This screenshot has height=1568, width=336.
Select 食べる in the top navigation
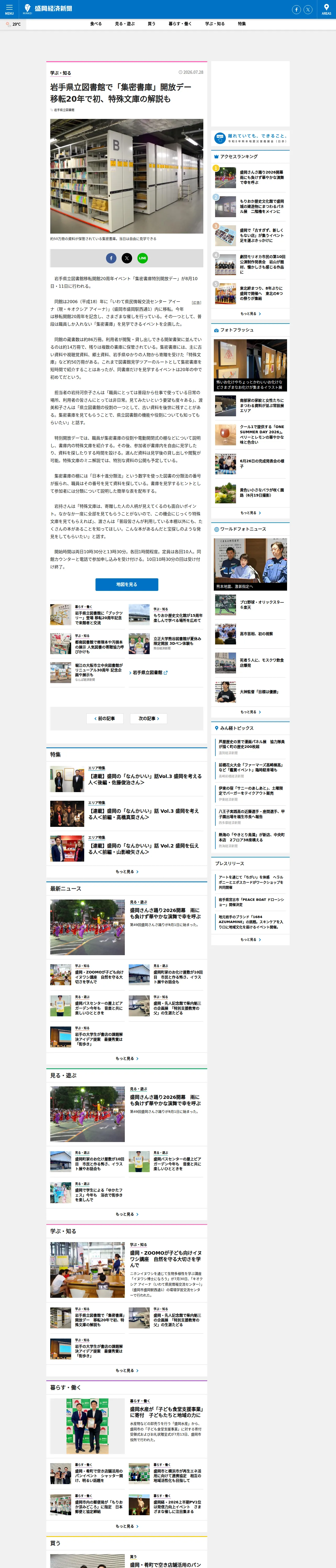[x=96, y=24]
